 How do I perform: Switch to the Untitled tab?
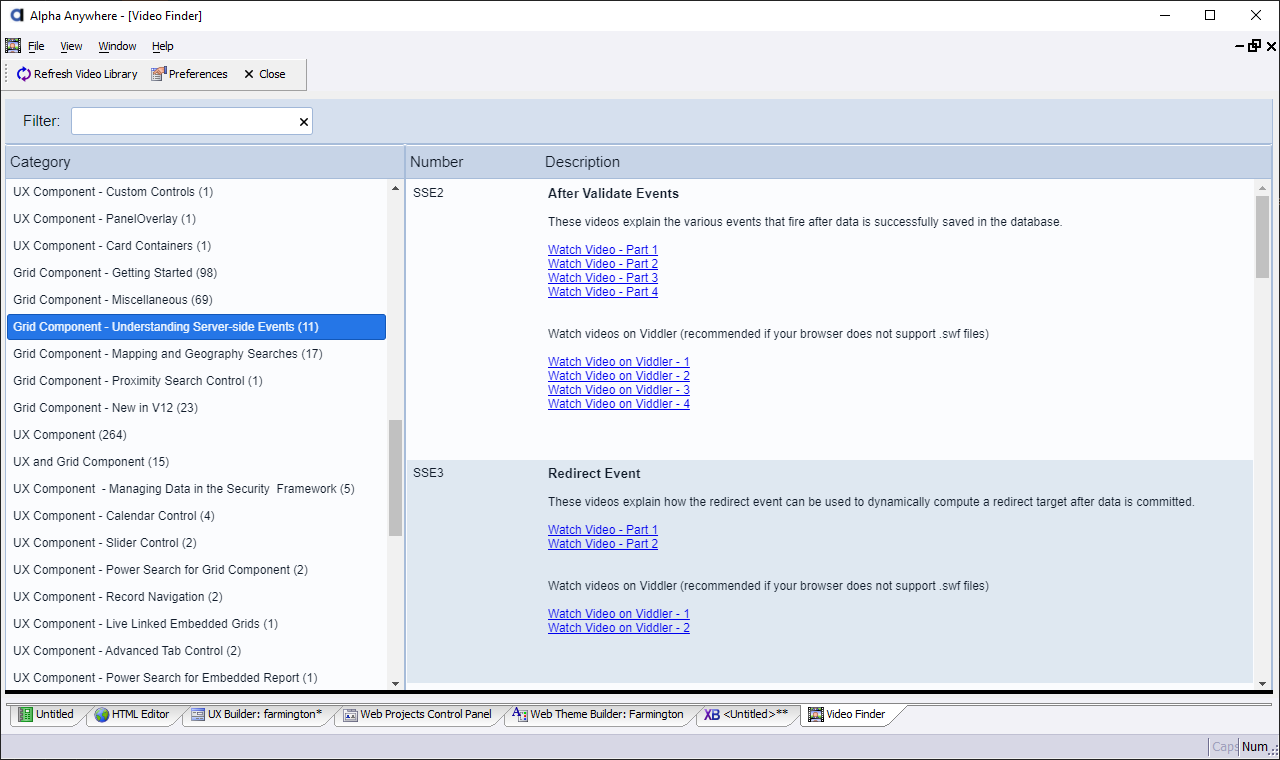[x=46, y=715]
